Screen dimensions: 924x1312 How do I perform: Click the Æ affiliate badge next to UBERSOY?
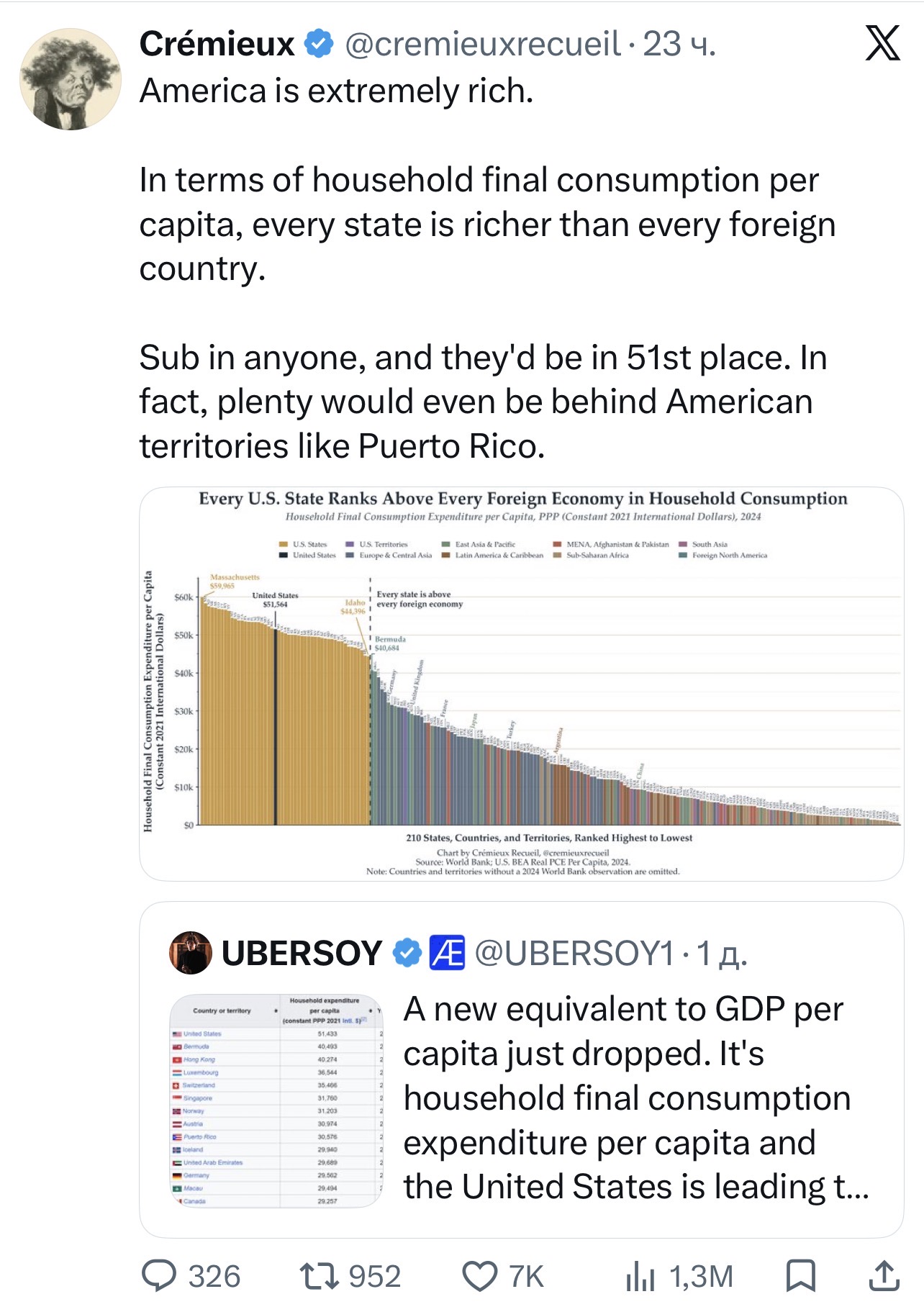coord(447,953)
